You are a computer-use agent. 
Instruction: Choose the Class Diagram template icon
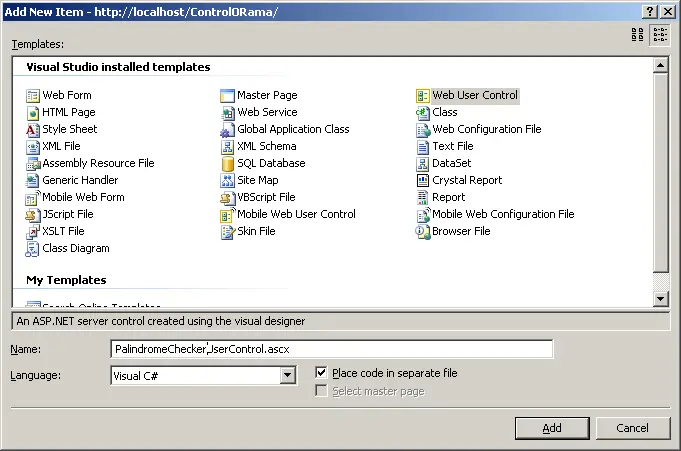point(33,249)
